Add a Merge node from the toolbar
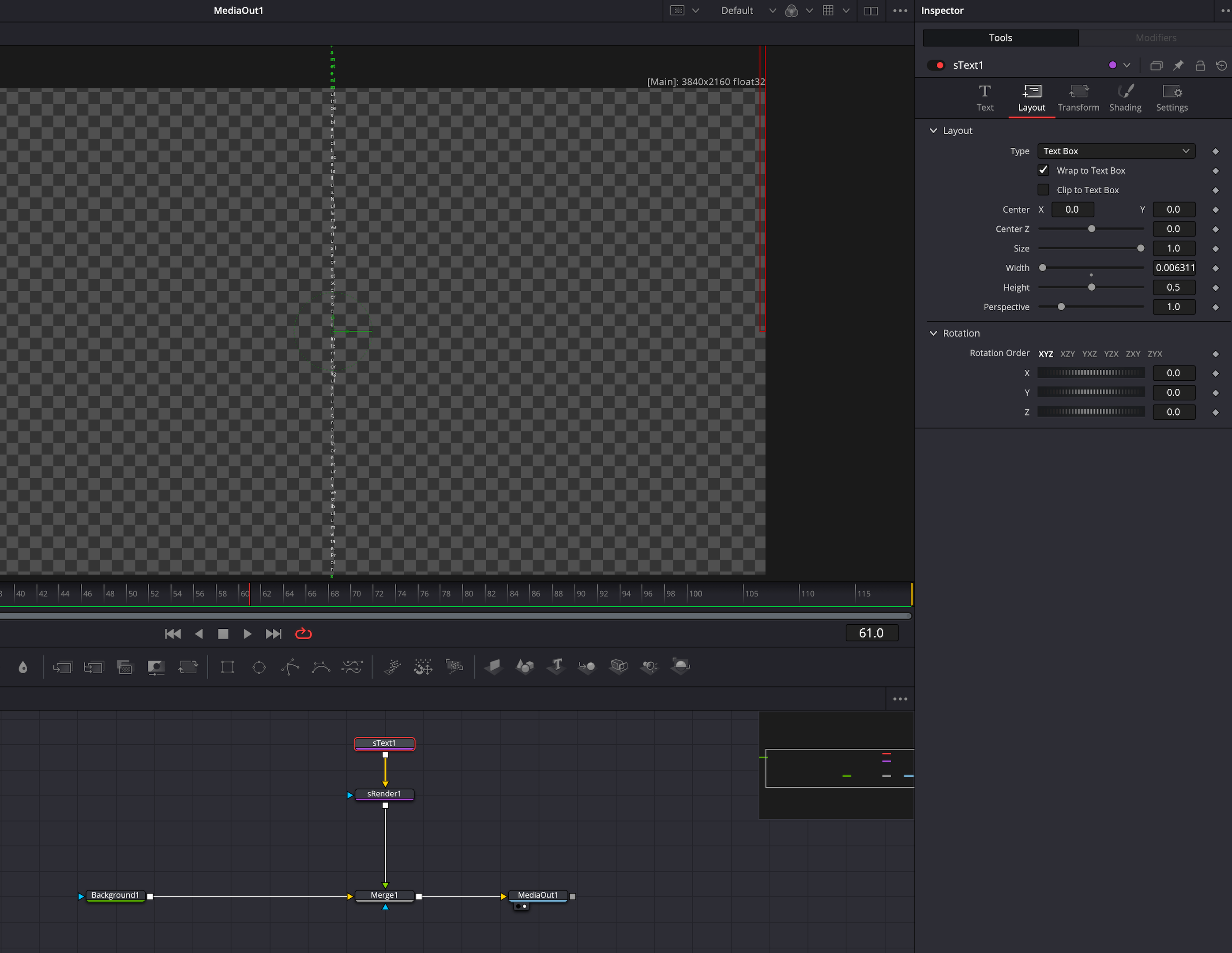1232x953 pixels. (63, 667)
